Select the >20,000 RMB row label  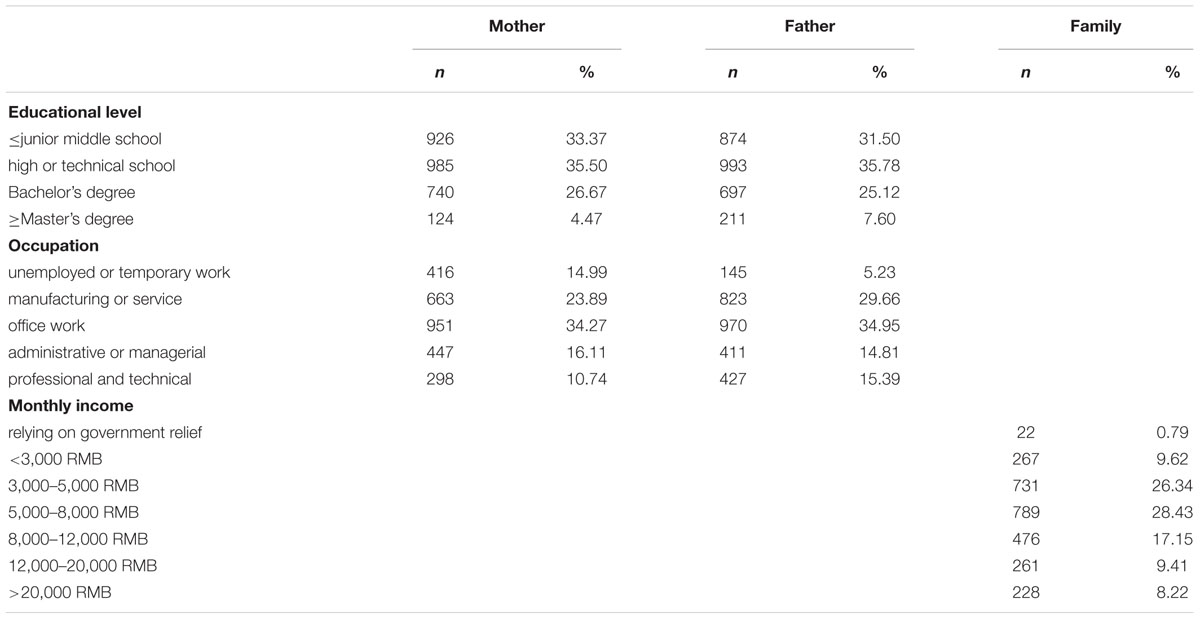[x=60, y=592]
